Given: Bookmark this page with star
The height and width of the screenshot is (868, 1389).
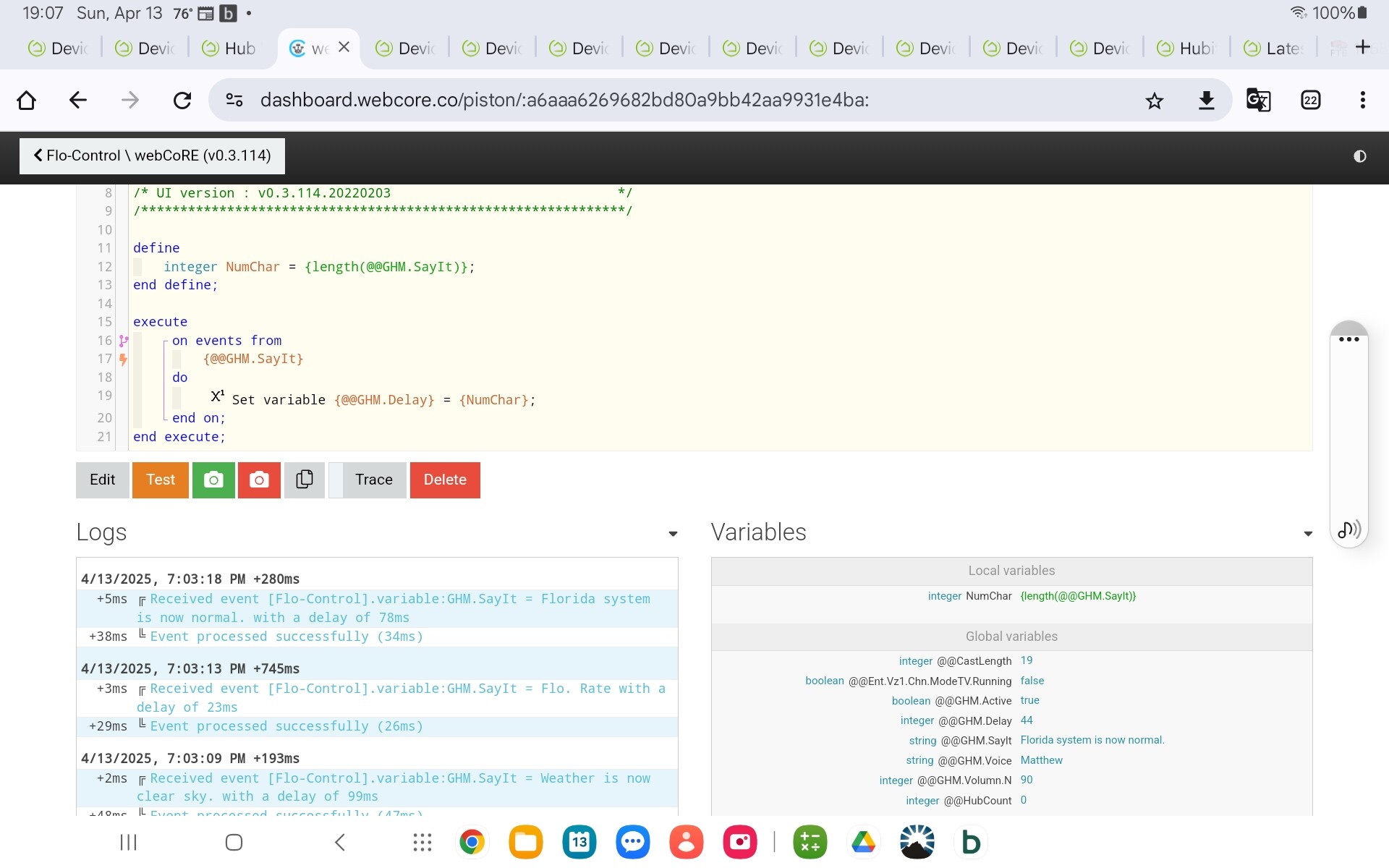Looking at the screenshot, I should [x=1155, y=101].
